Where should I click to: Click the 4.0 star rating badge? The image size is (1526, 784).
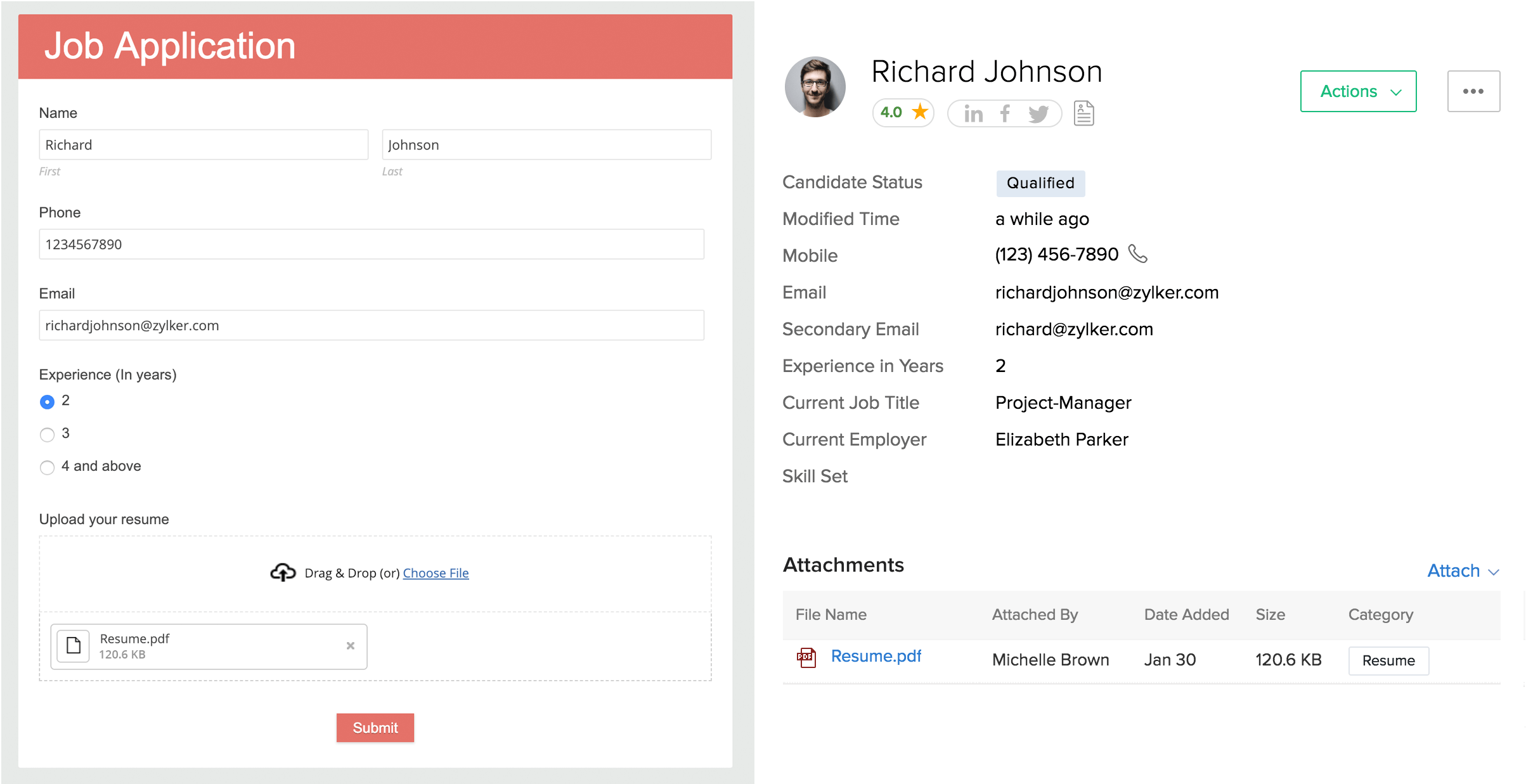tap(903, 113)
